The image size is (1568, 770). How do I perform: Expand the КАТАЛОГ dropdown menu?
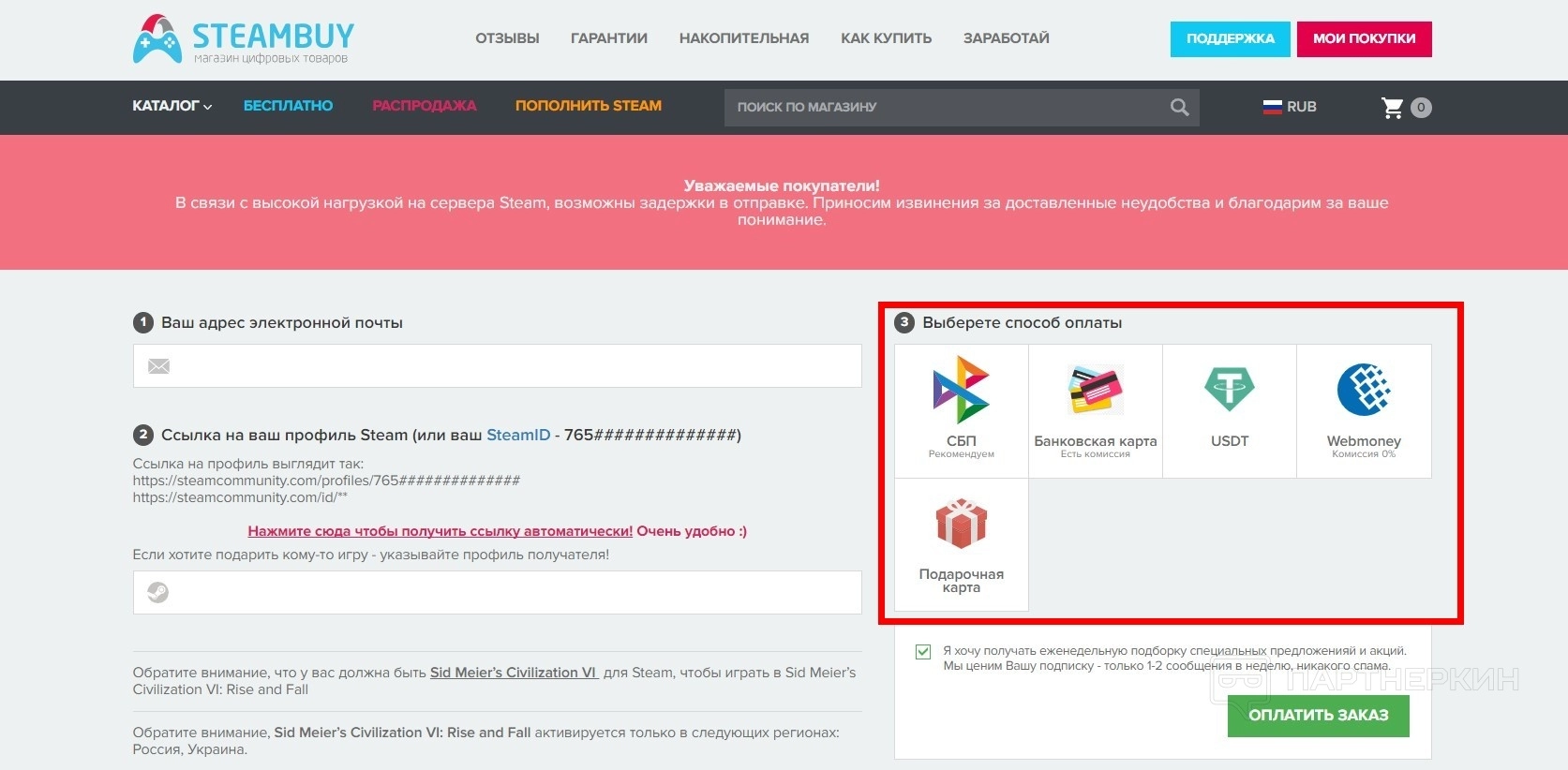(x=172, y=106)
